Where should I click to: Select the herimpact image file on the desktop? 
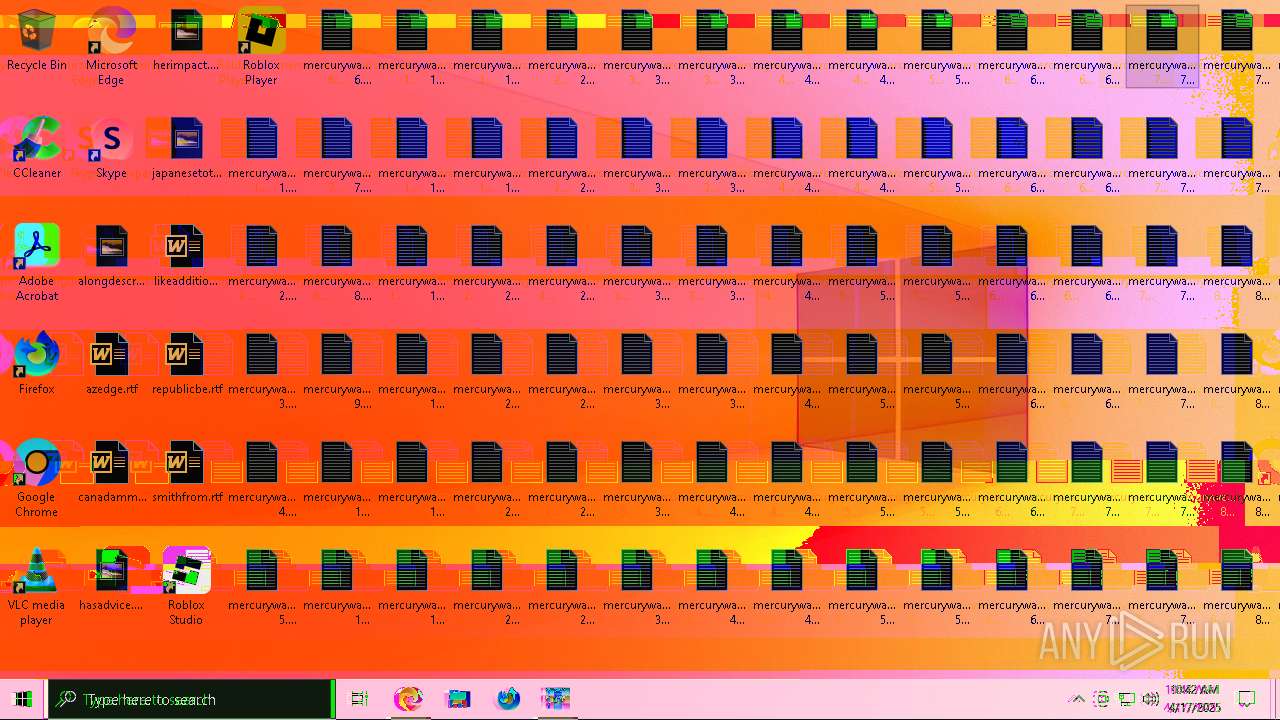(186, 41)
